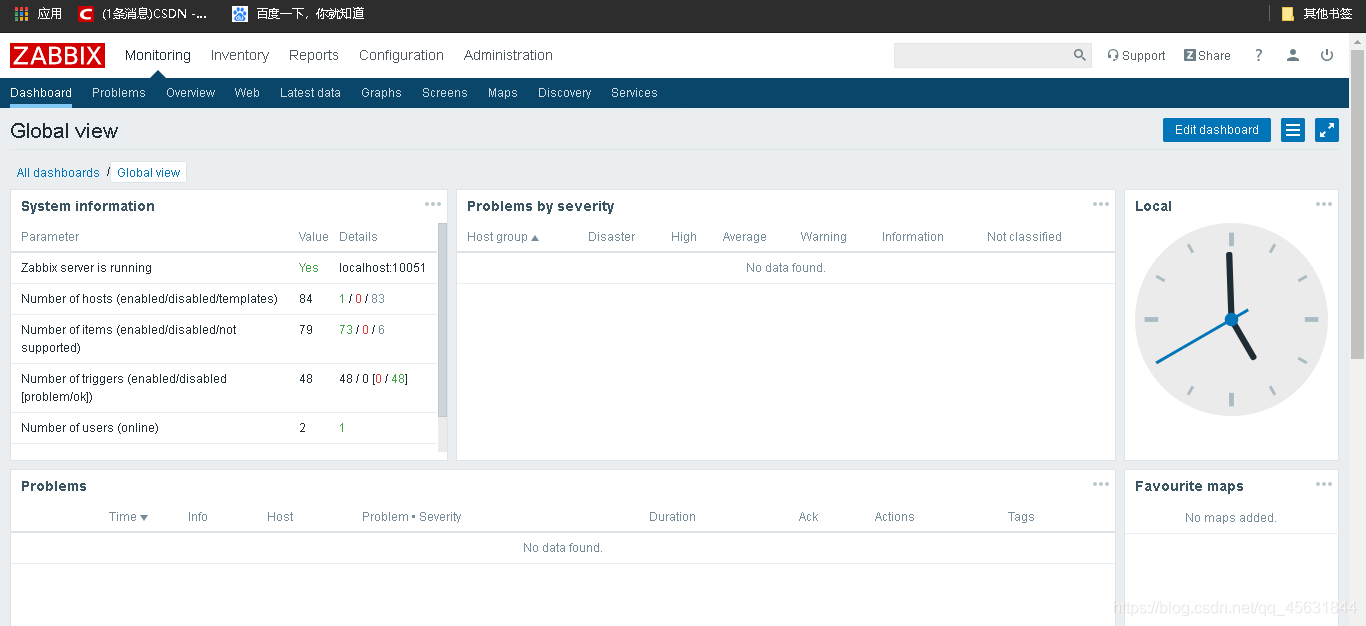Screen dimensions: 1366x626
Task: Click the ZABBIX logo
Action: click(x=57, y=55)
